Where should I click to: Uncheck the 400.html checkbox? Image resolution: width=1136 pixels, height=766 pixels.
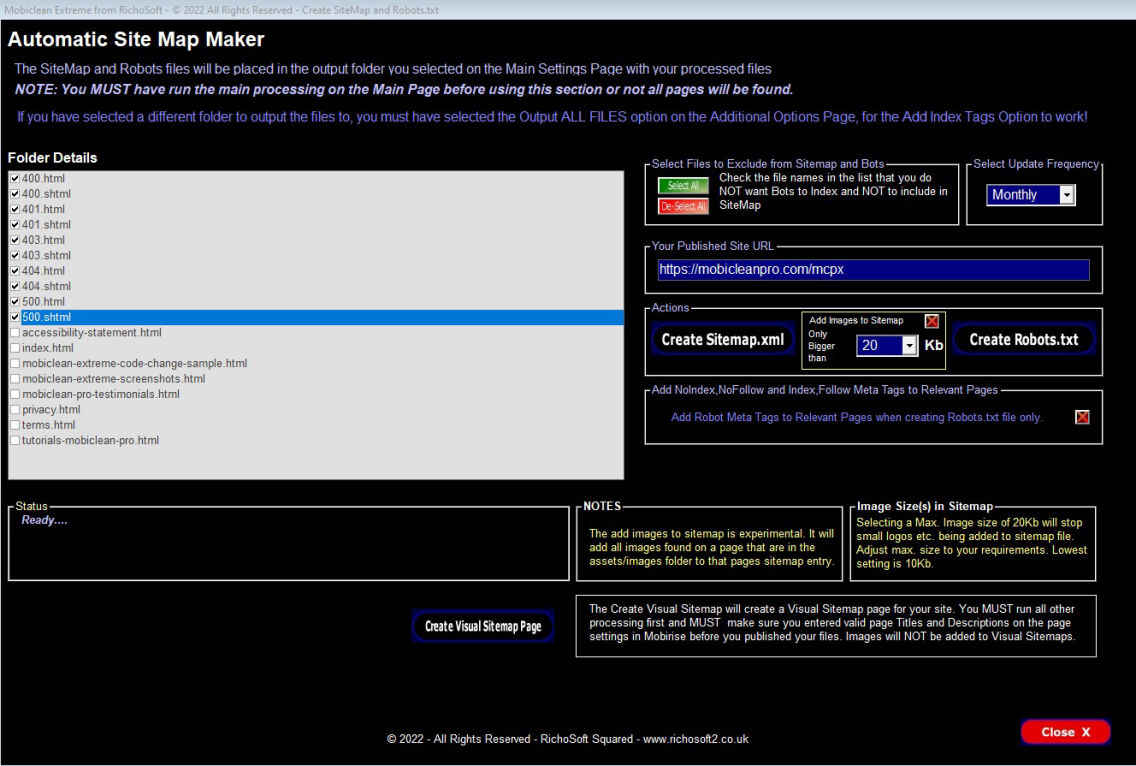(14, 178)
